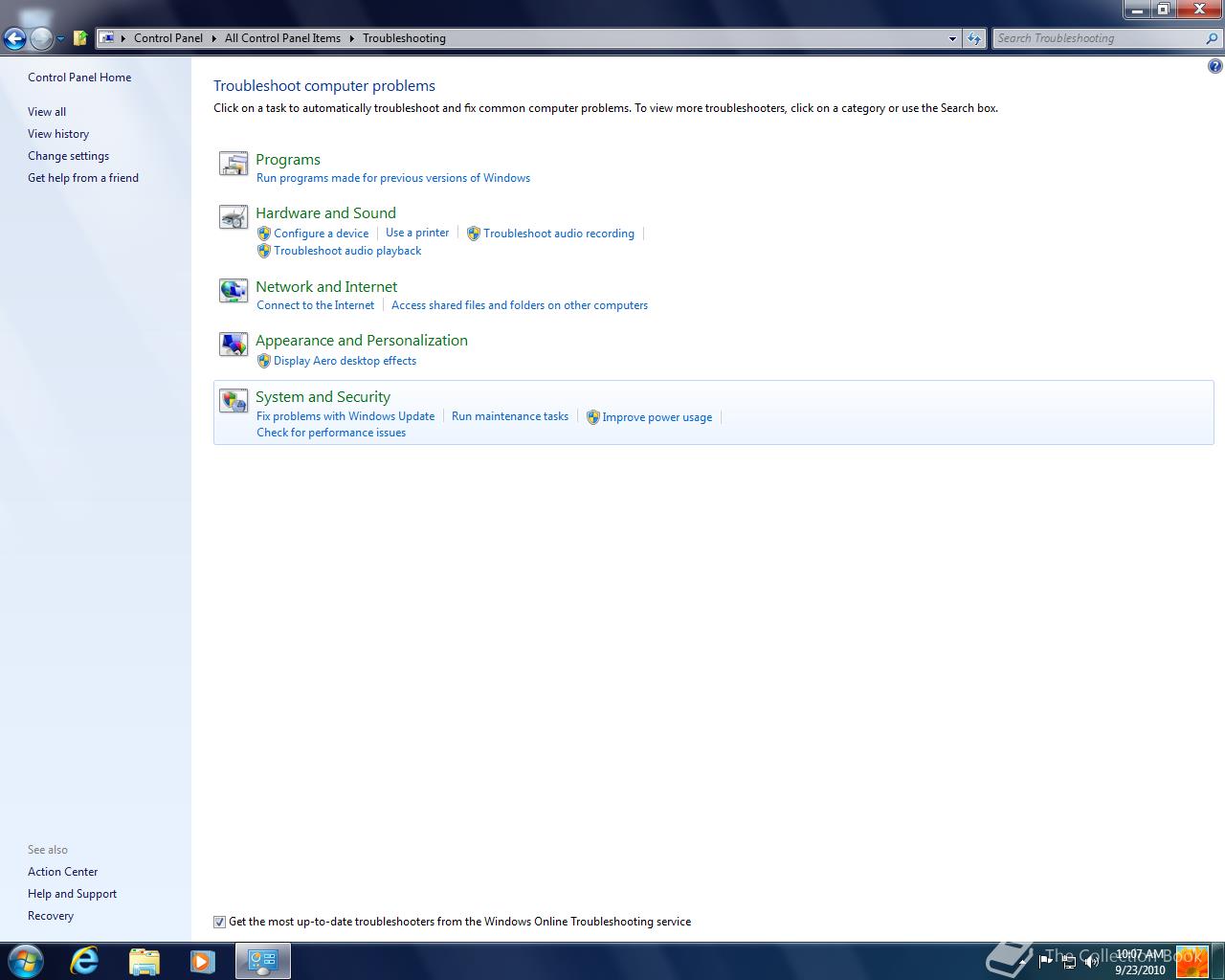
Task: Open System and Security heading
Action: (x=323, y=397)
